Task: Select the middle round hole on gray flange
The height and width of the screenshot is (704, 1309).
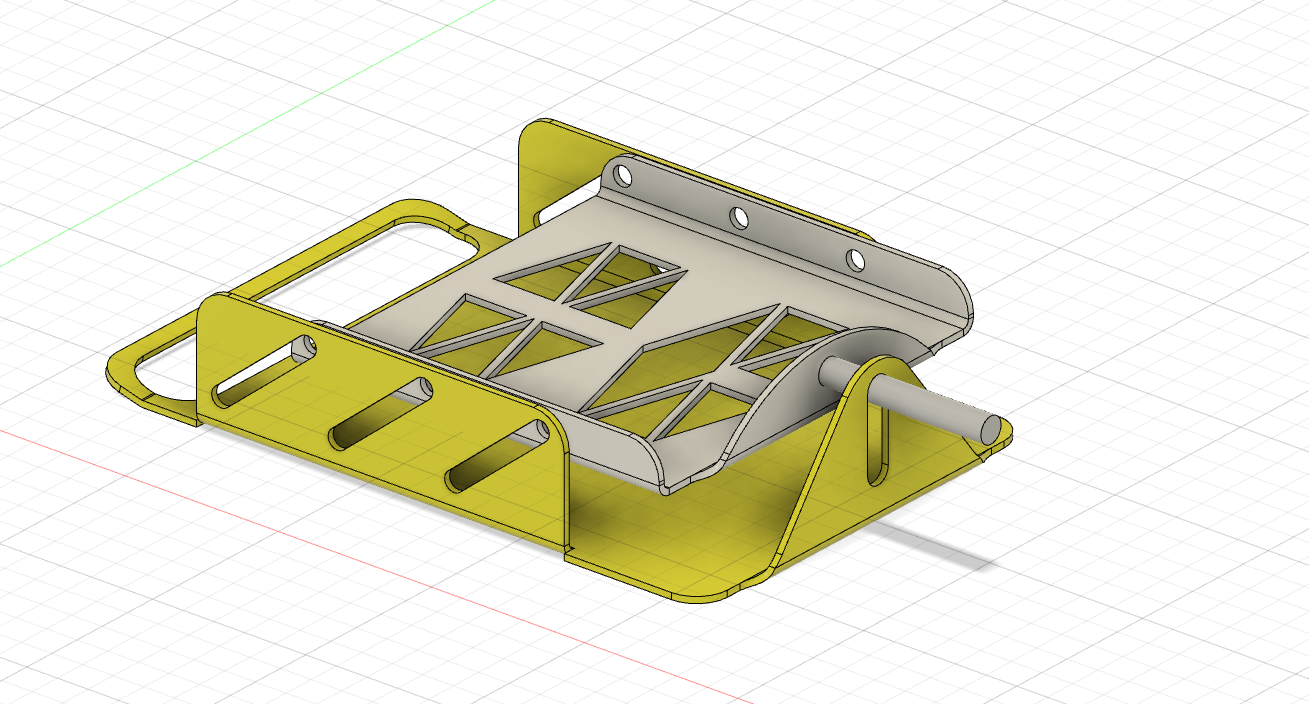Action: pyautogui.click(x=739, y=216)
